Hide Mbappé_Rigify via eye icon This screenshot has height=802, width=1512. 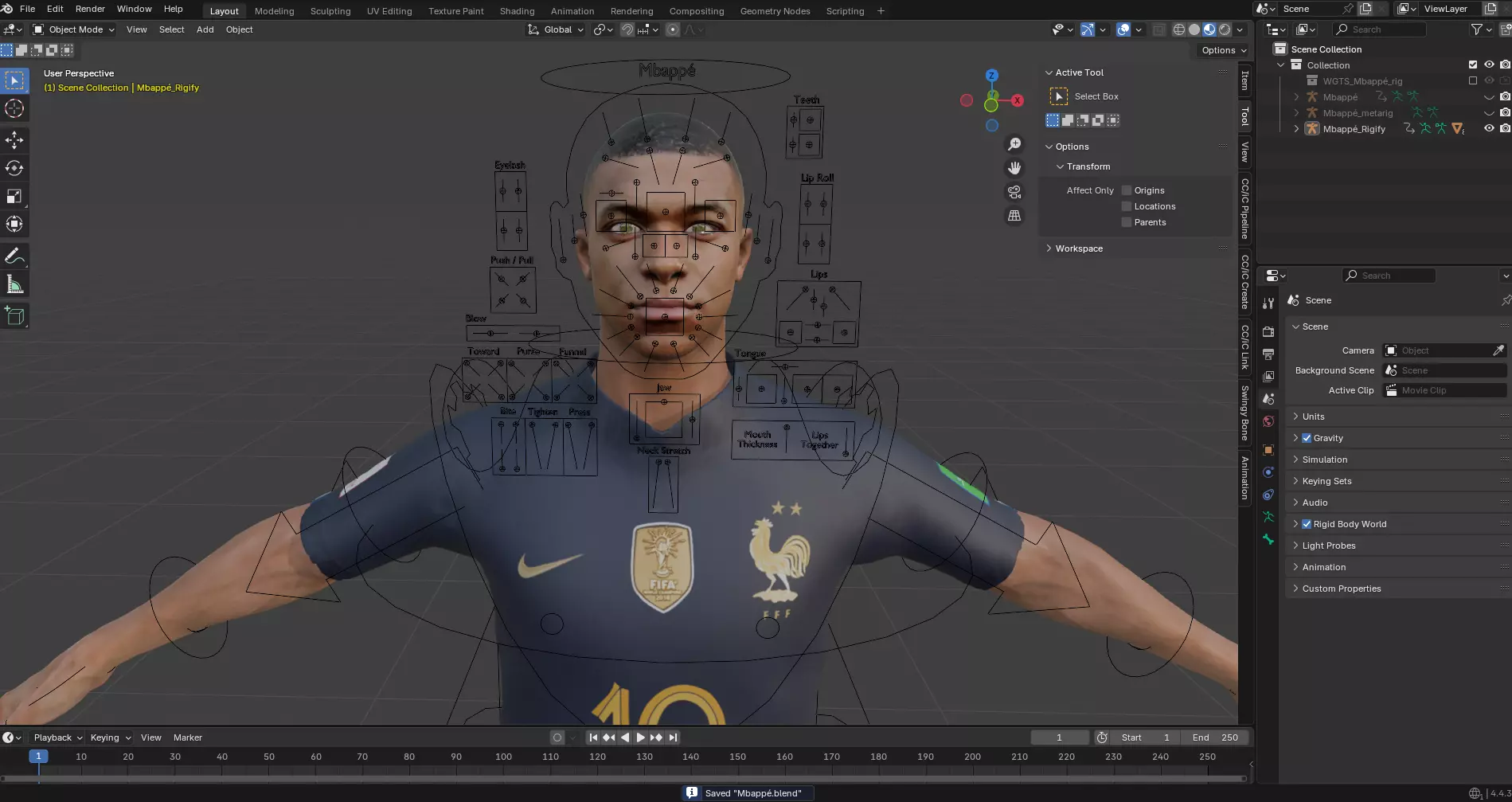point(1489,128)
